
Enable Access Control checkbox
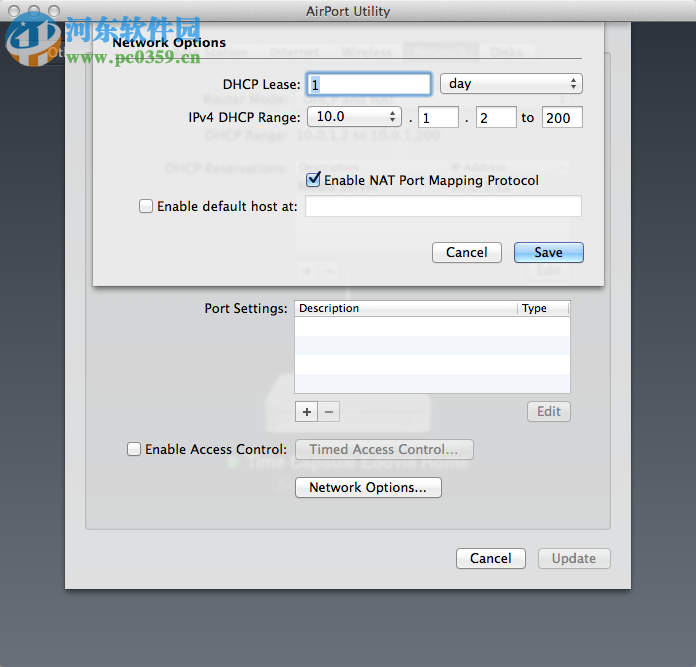click(x=134, y=449)
